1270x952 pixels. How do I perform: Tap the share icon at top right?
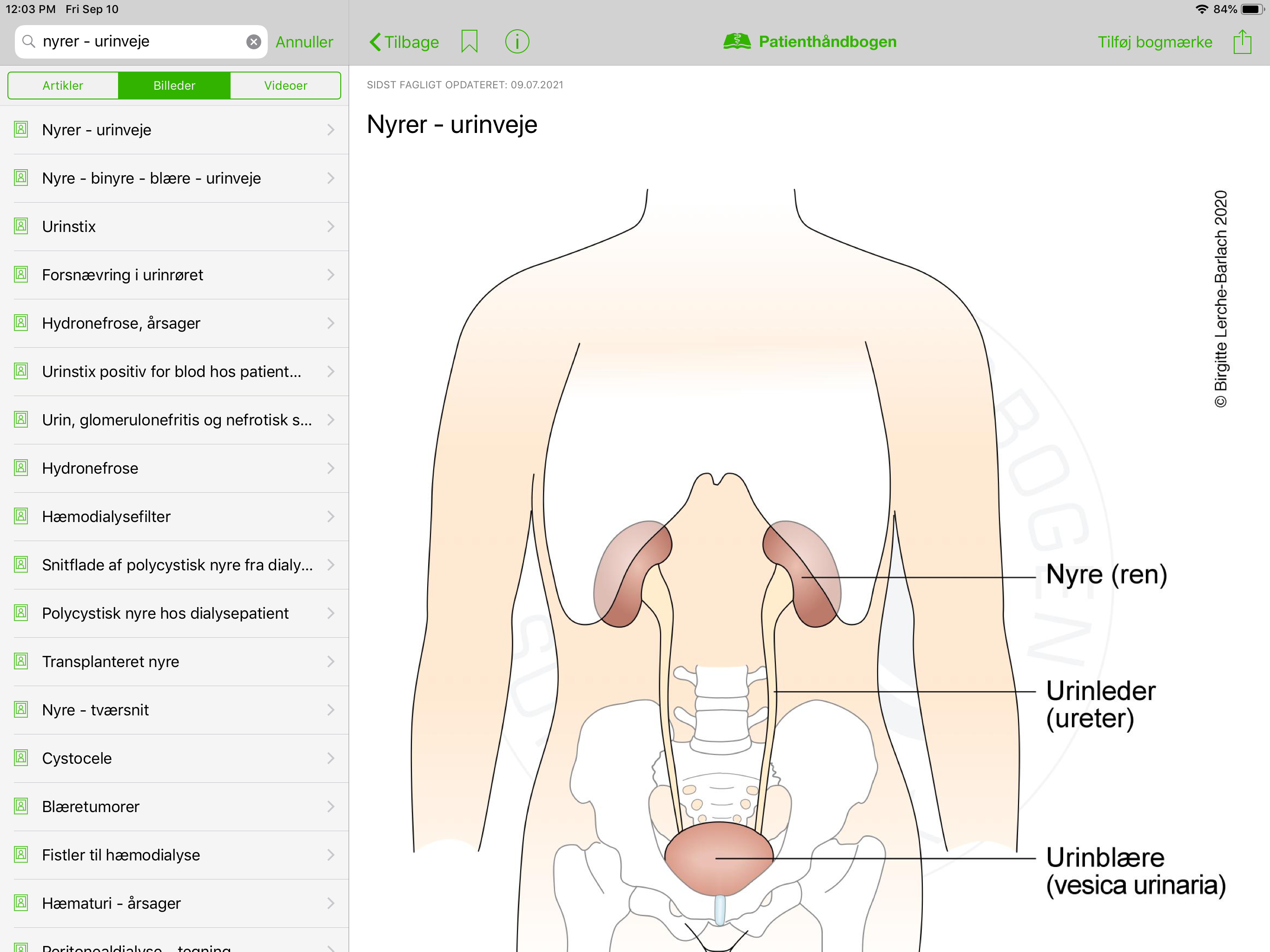pos(1242,42)
